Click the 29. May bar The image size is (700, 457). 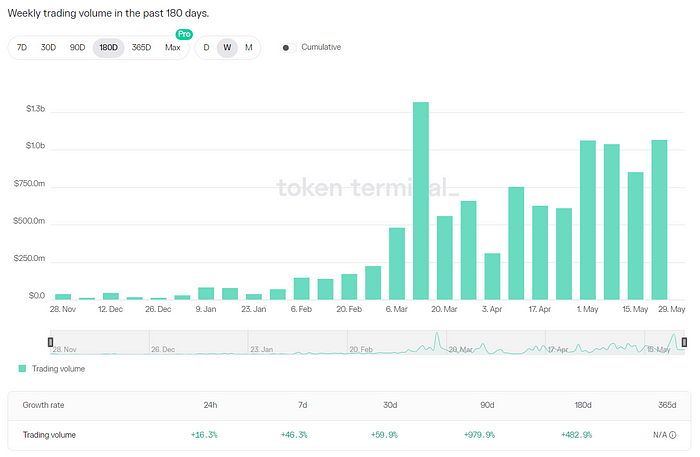tap(659, 220)
